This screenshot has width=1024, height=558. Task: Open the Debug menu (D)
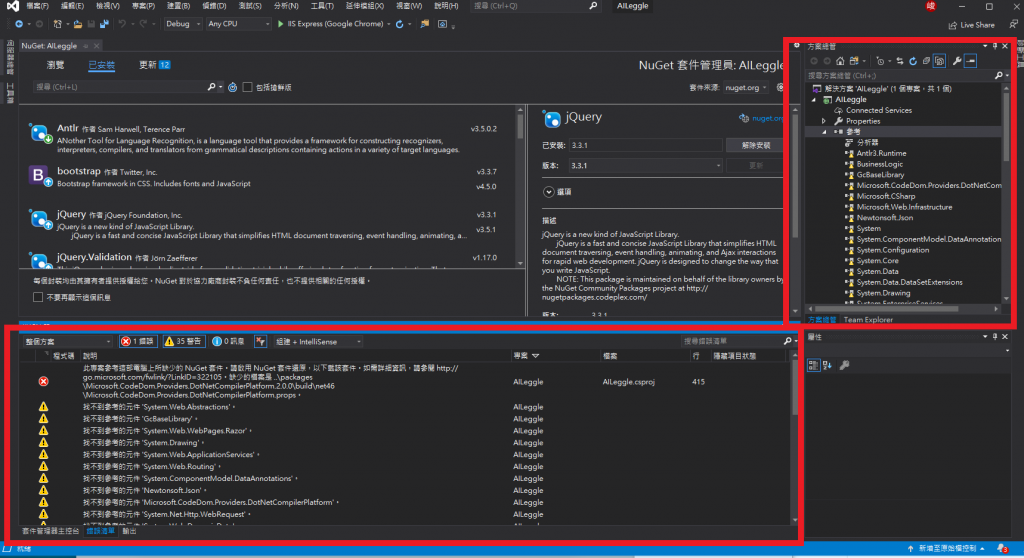click(x=214, y=6)
